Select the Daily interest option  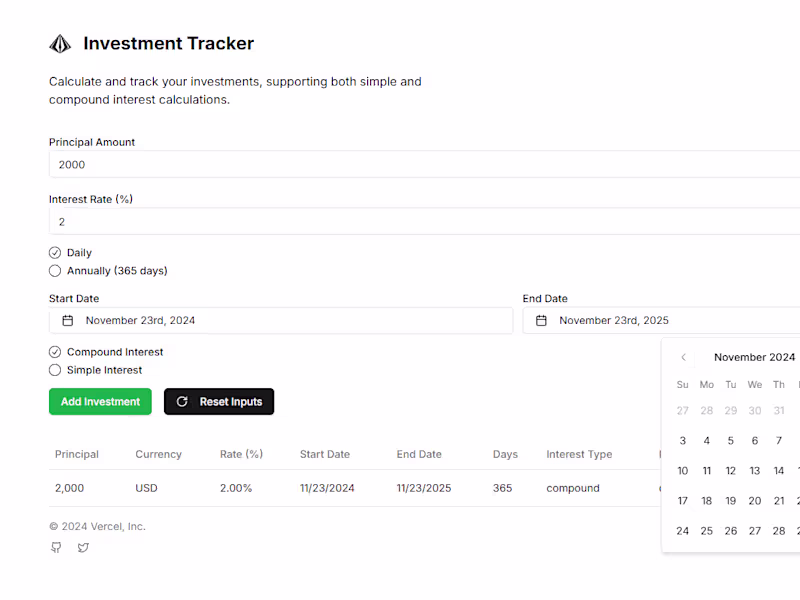pyautogui.click(x=55, y=252)
